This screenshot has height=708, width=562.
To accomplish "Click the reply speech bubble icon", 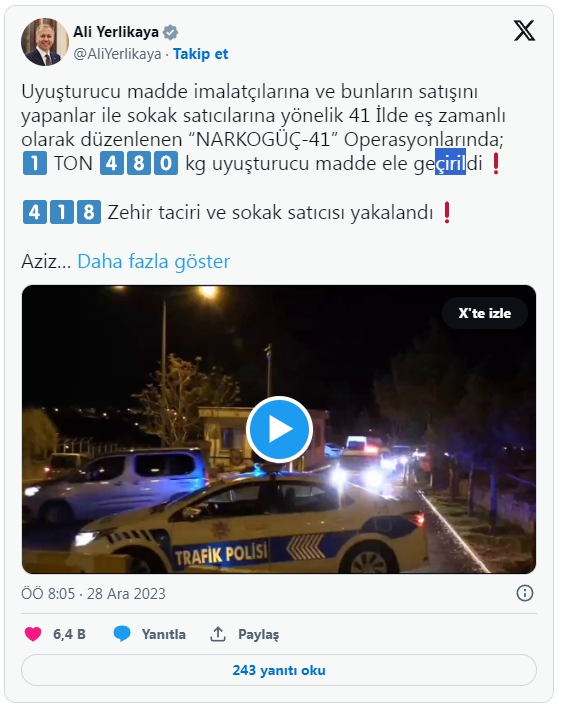I will [122, 634].
